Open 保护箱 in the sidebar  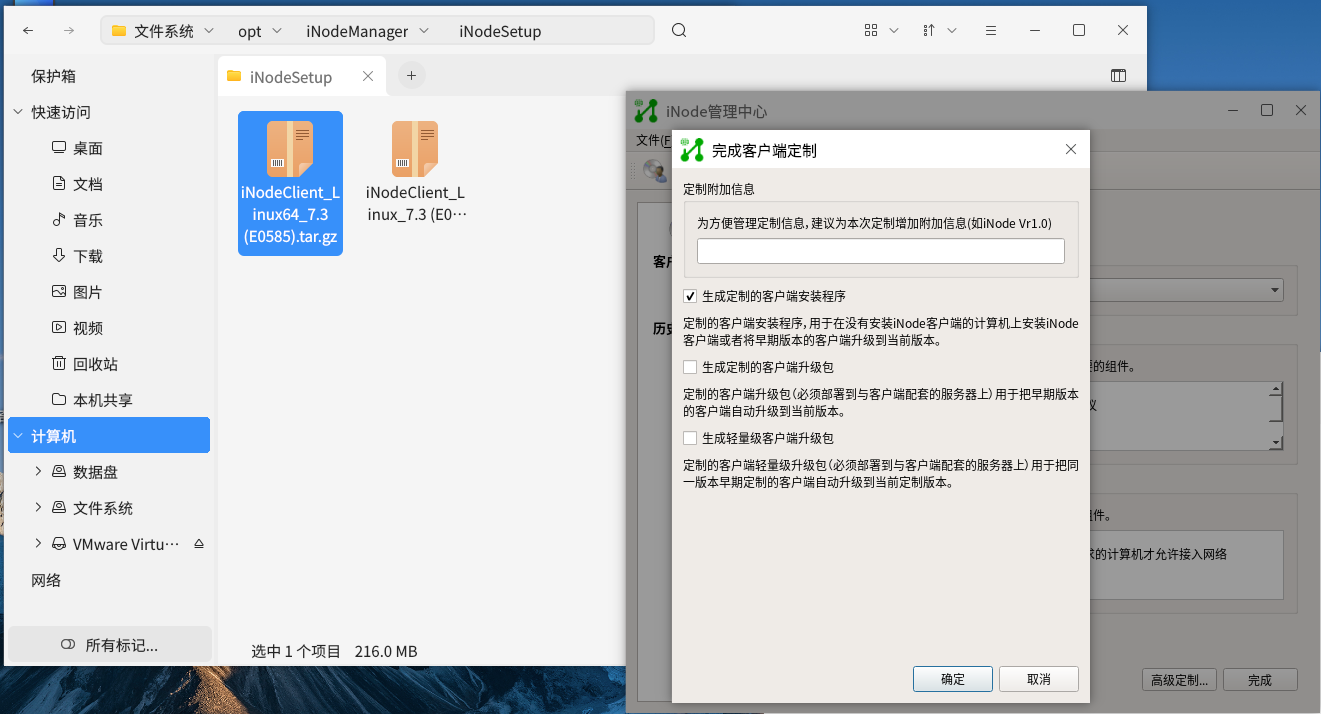pyautogui.click(x=54, y=76)
